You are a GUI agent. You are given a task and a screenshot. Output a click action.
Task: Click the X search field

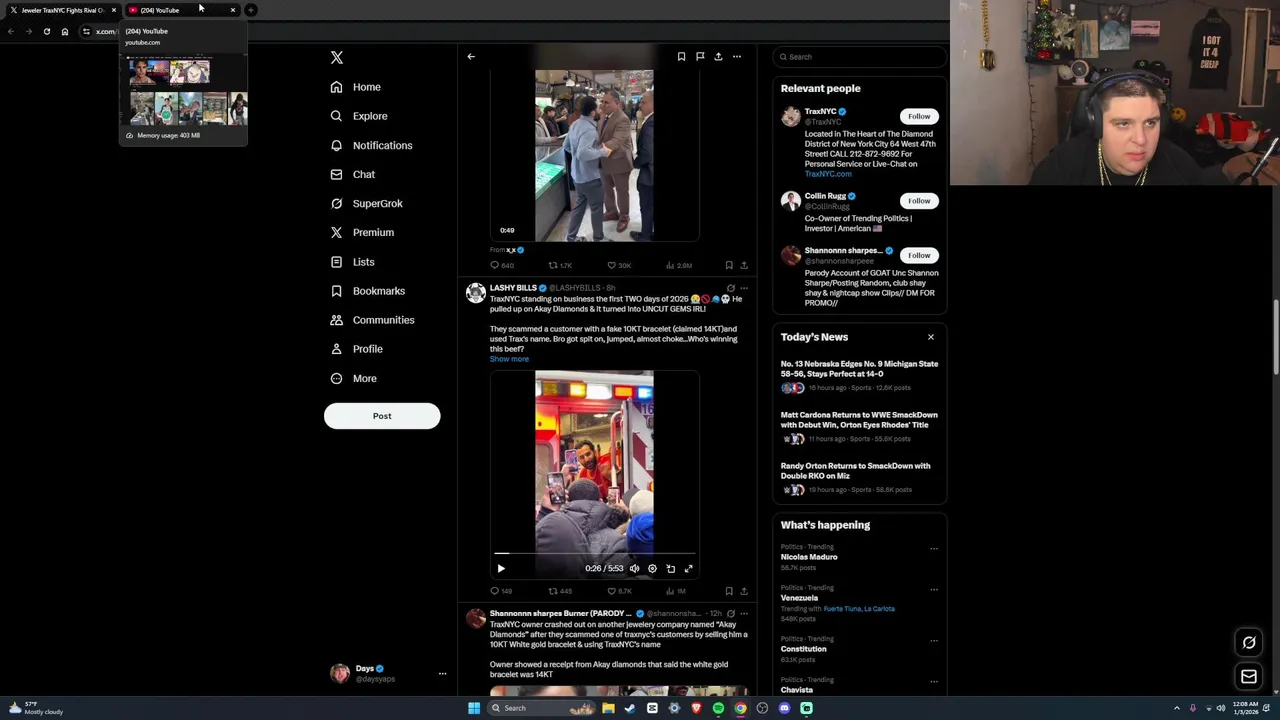[x=859, y=57]
